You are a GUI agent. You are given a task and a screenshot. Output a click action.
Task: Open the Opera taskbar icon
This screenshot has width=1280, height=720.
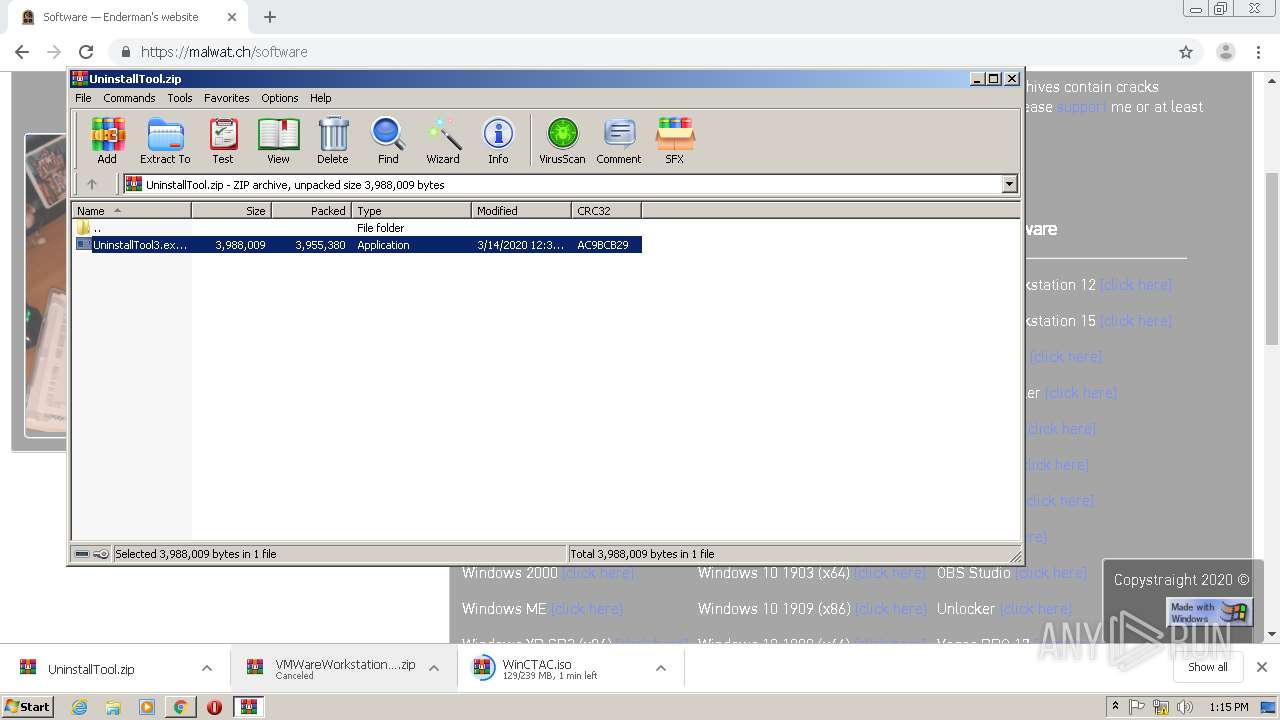pos(214,707)
